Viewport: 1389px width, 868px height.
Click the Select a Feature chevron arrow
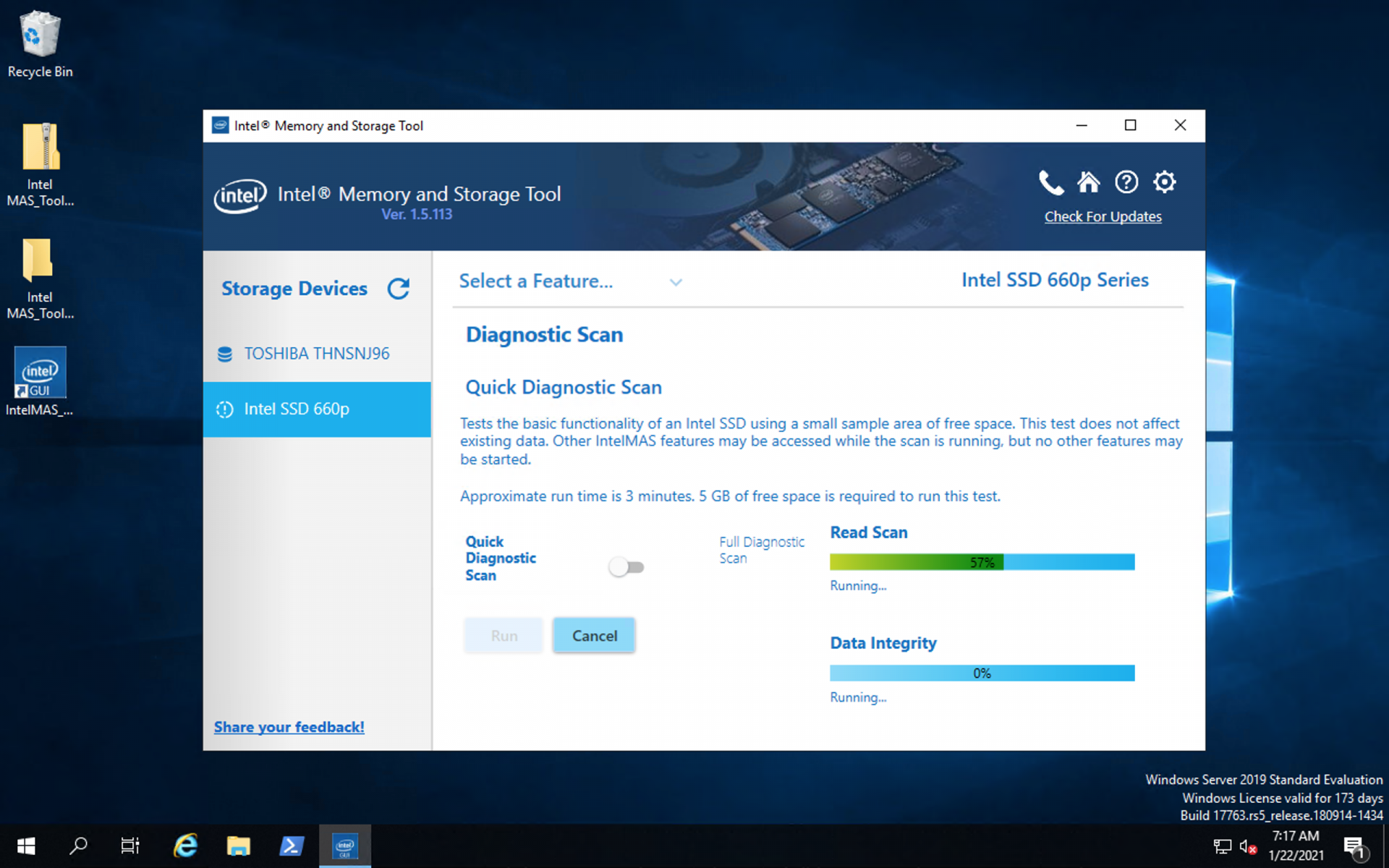point(676,283)
